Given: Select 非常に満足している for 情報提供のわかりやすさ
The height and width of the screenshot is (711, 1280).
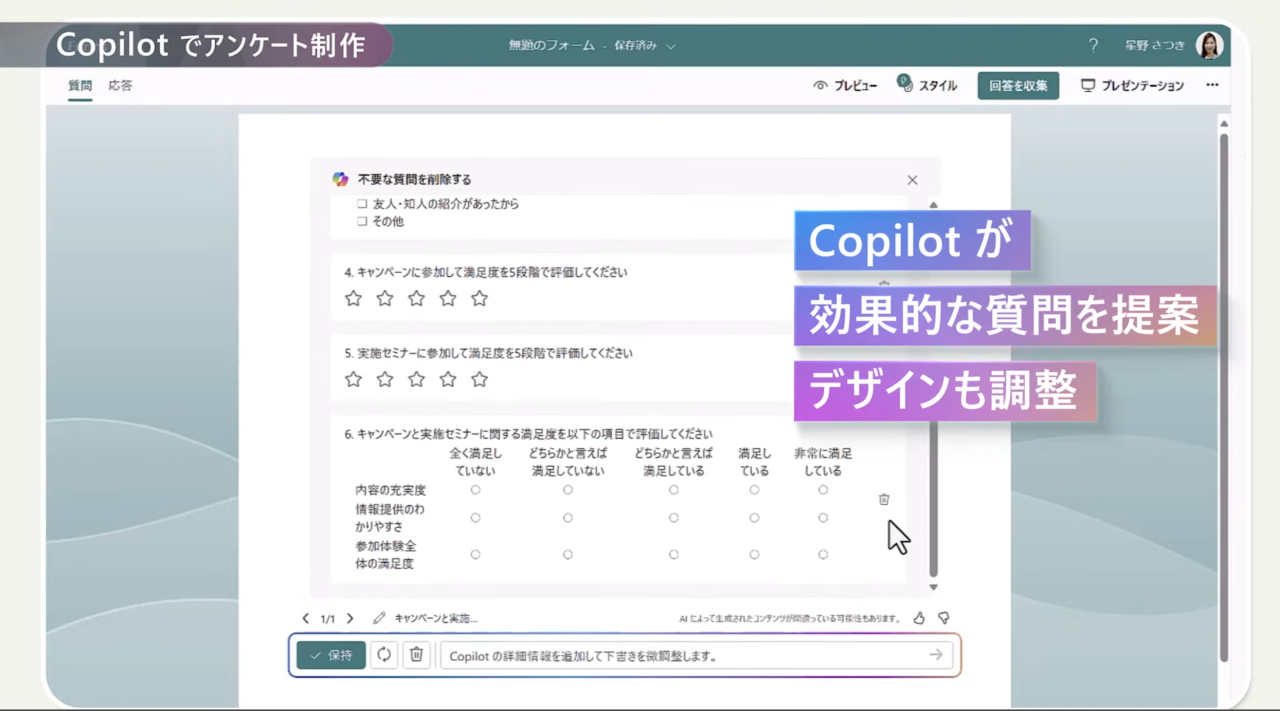Looking at the screenshot, I should pyautogui.click(x=823, y=518).
